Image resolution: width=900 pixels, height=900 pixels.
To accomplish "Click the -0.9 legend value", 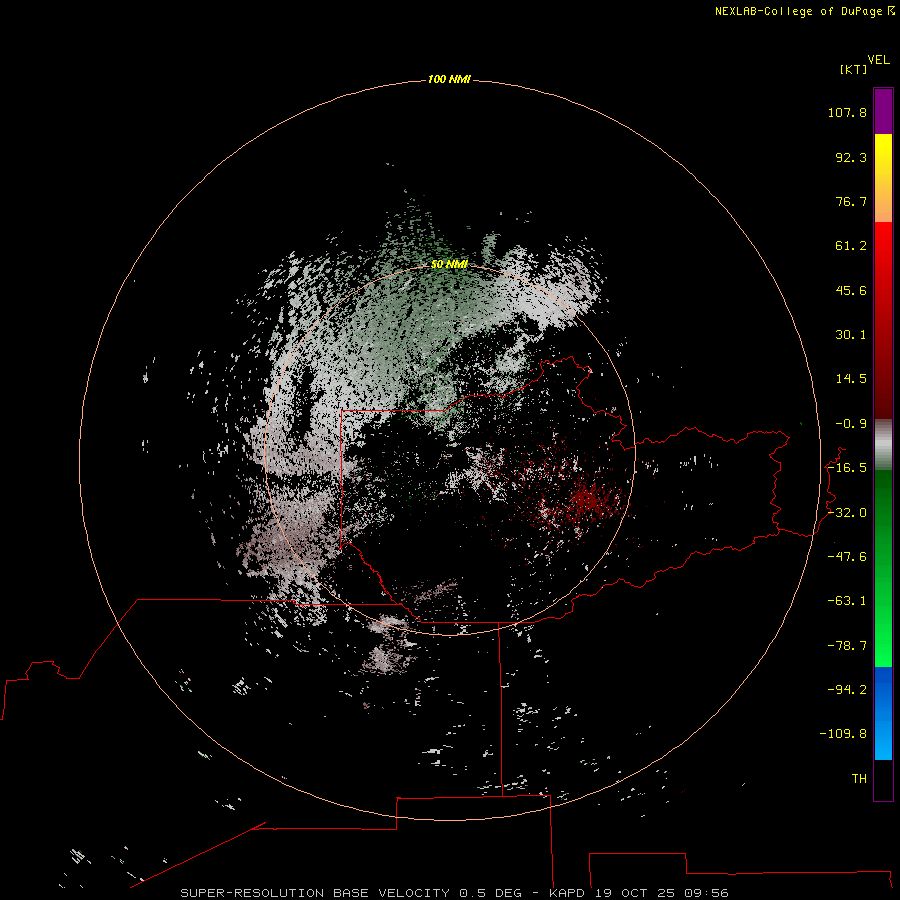I will (x=851, y=424).
